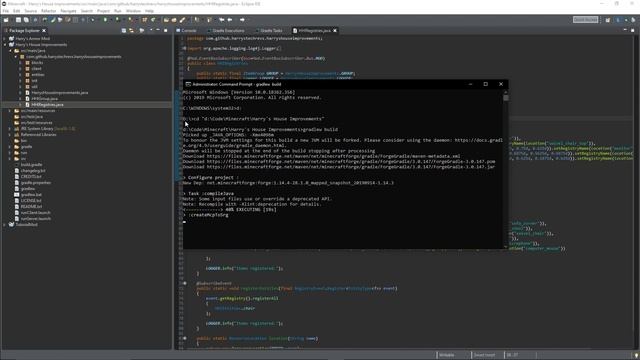The height and width of the screenshot is (360, 640).
Task: Select HHRegistries.java in tree
Action: click(47, 104)
